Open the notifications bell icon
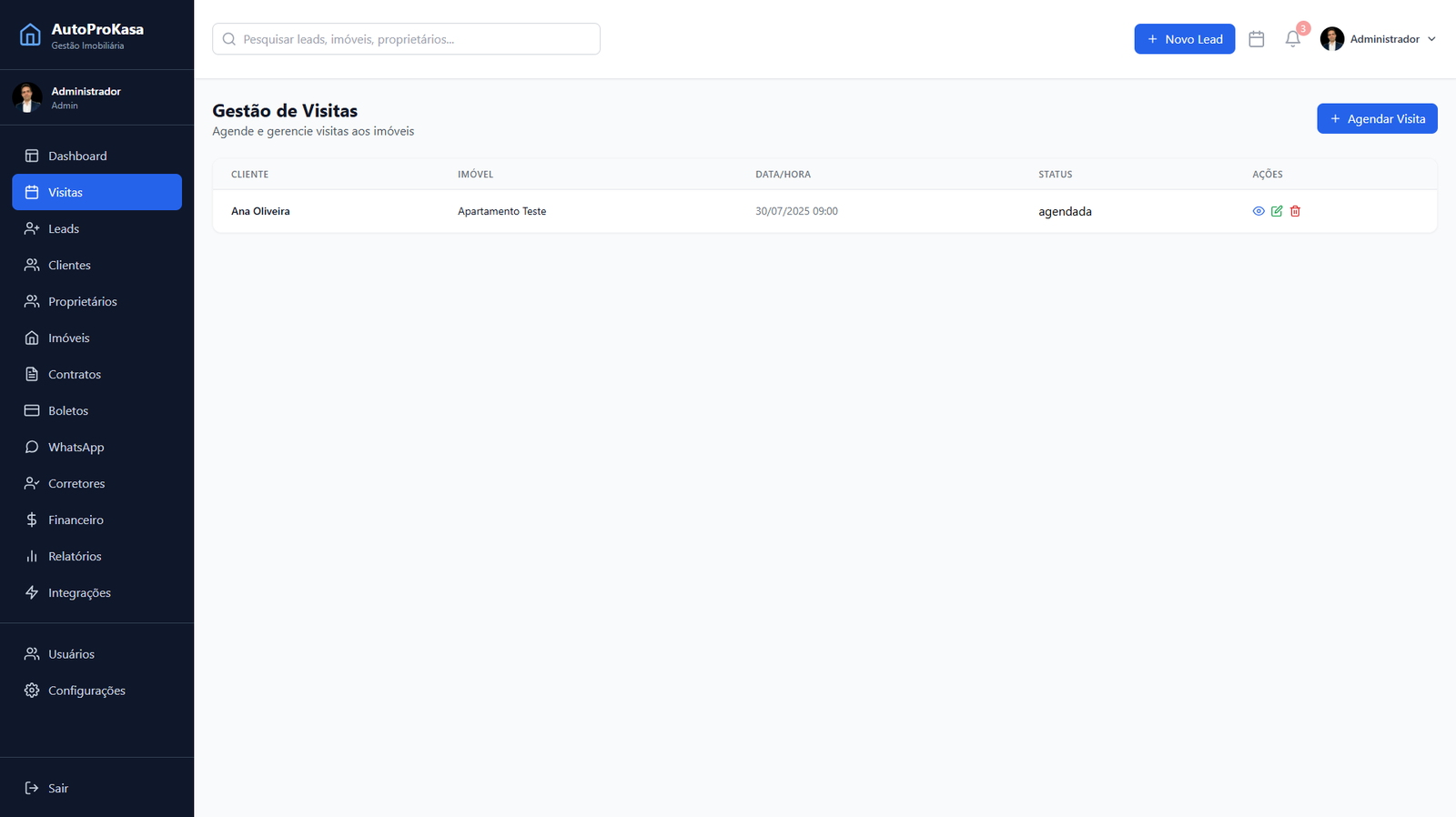The height and width of the screenshot is (817, 1456). pyautogui.click(x=1292, y=39)
